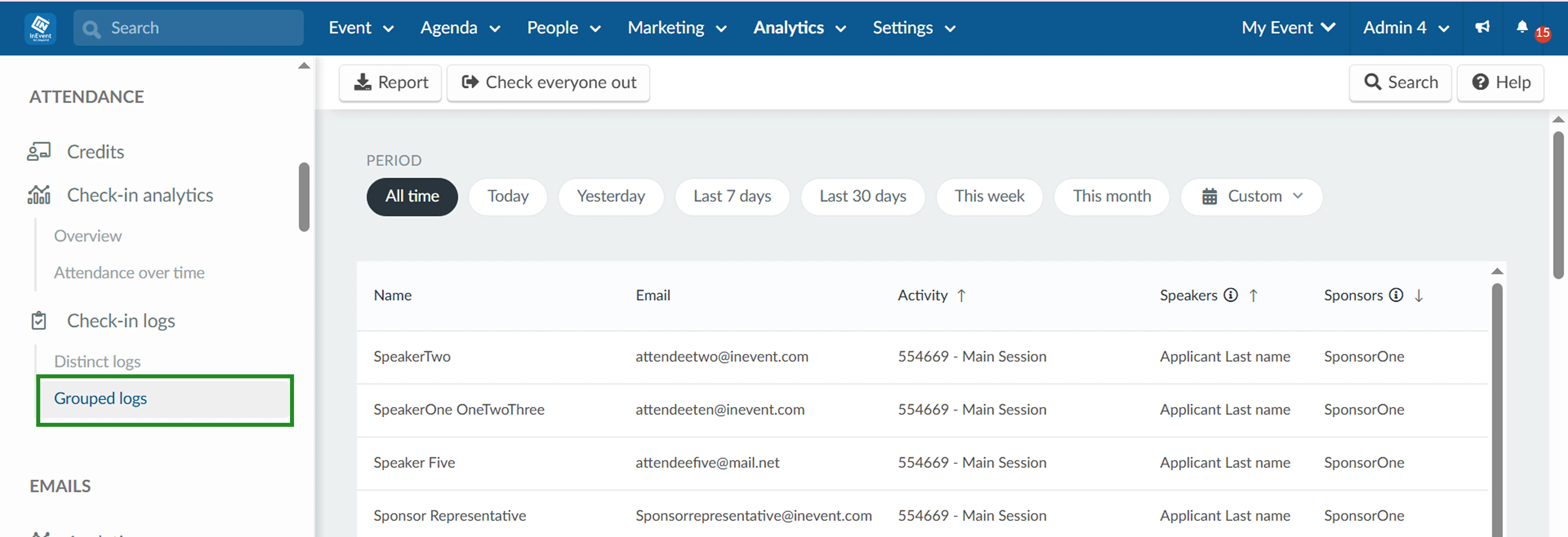This screenshot has height=537, width=1568.
Task: Click the Help button
Action: point(1500,83)
